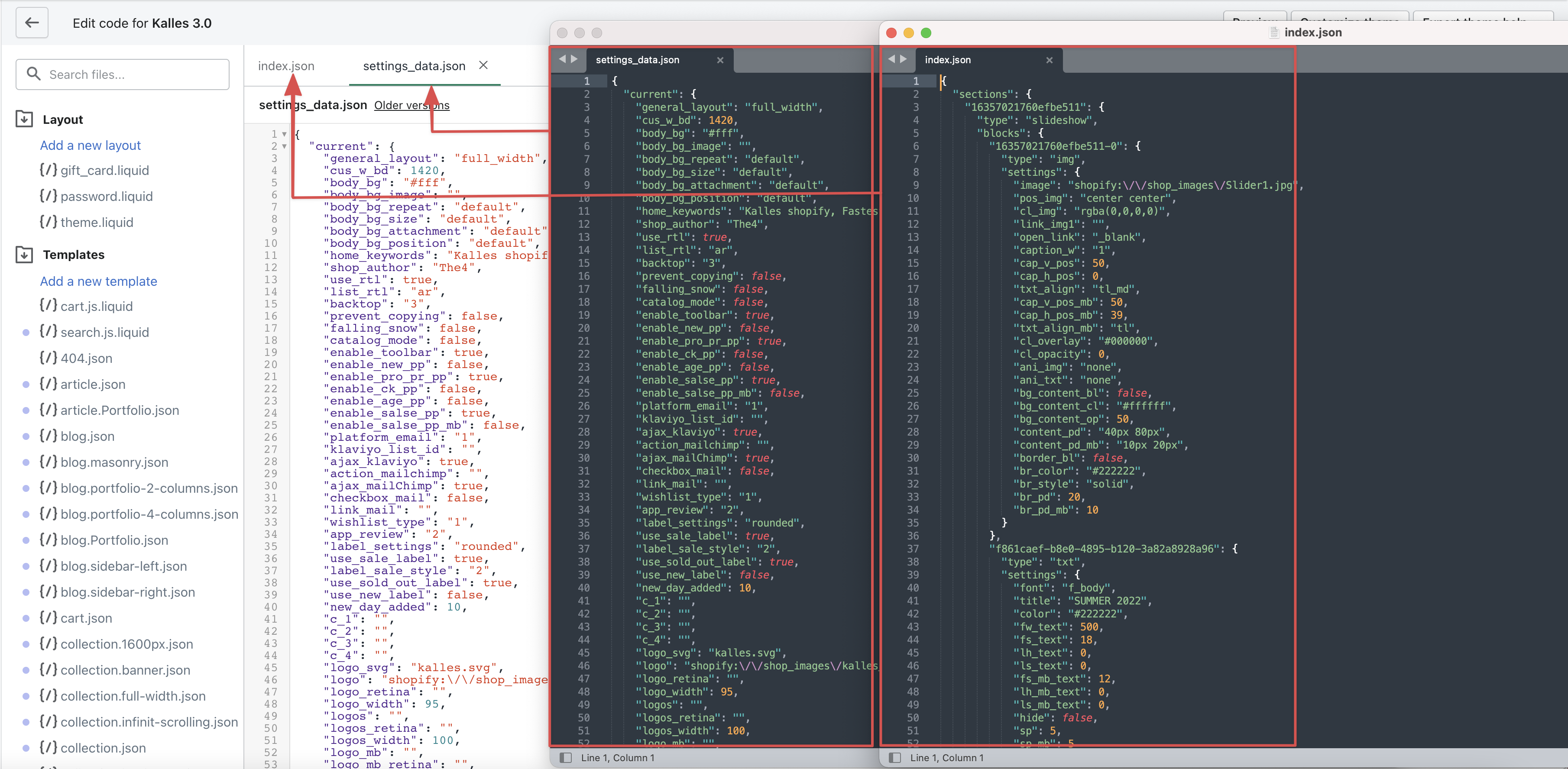
Task: Click the red close button of the index.json window
Action: click(891, 33)
